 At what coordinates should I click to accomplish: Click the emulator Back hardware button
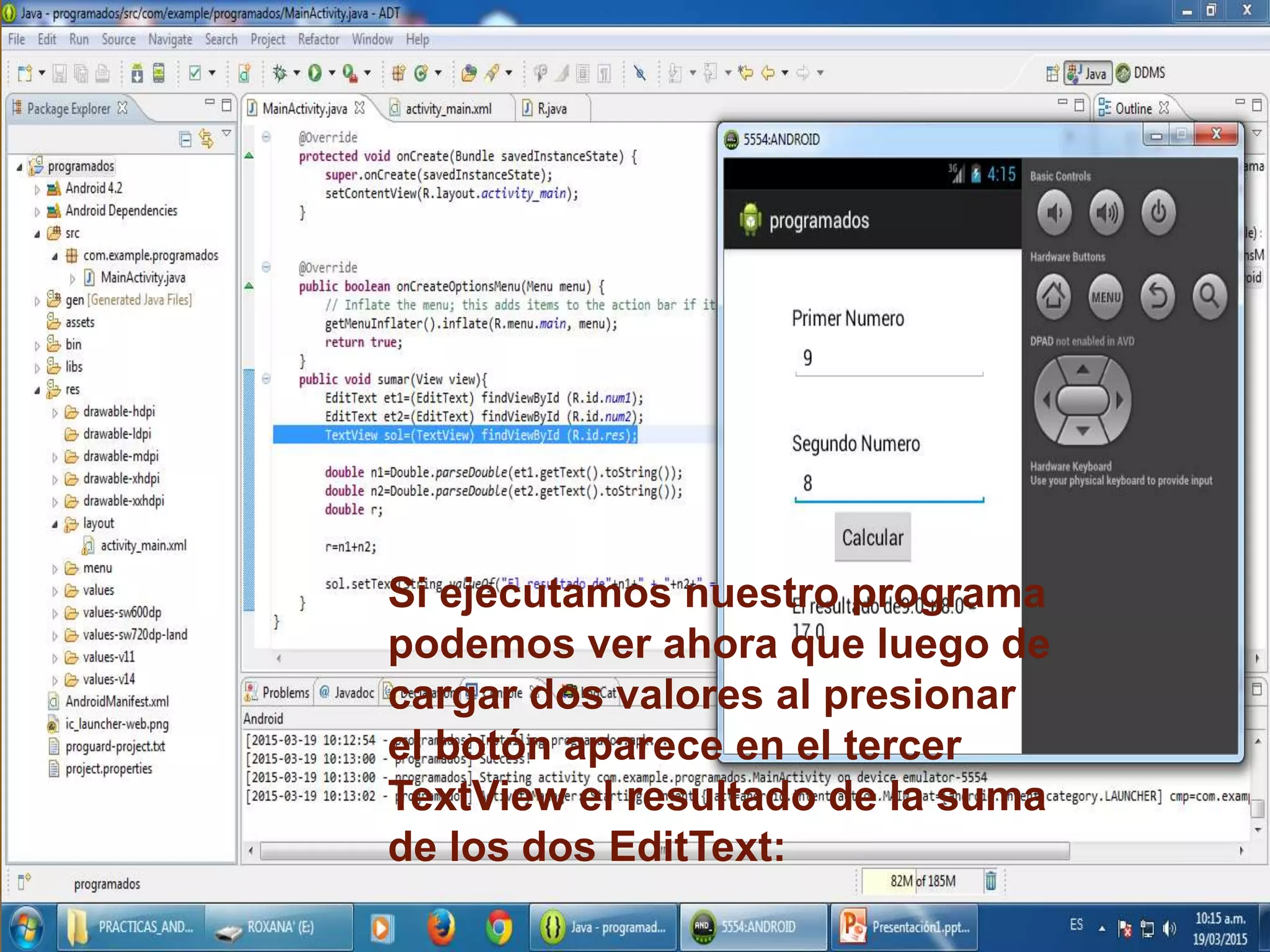pyautogui.click(x=1157, y=297)
